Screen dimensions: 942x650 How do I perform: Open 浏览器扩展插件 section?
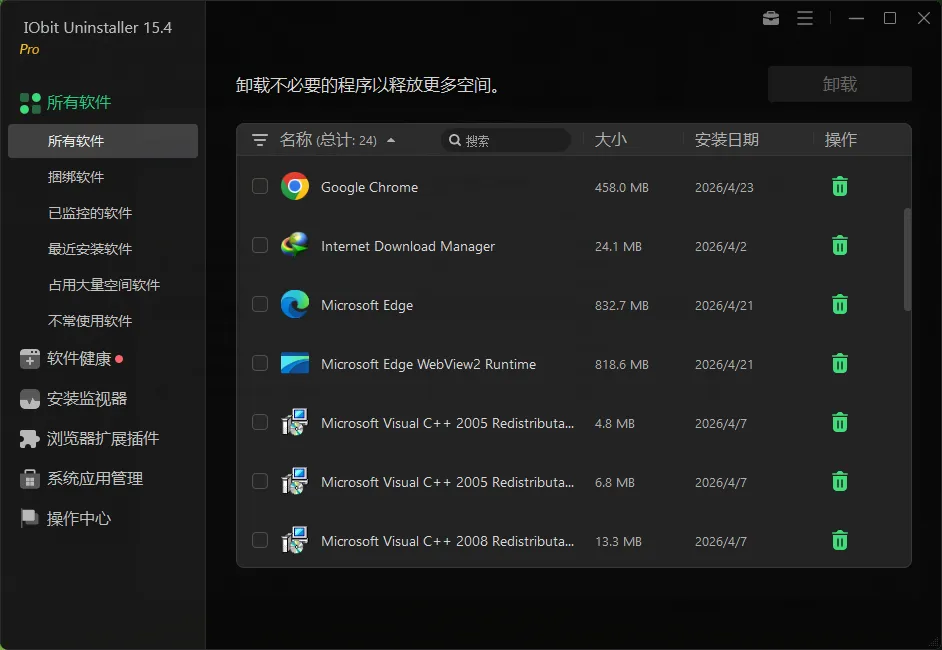103,439
